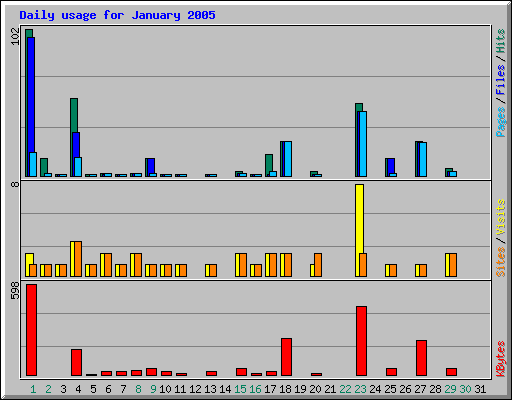512x400 pixels.
Task: Select the cyan pages bar for day 27
Action: coord(423,160)
